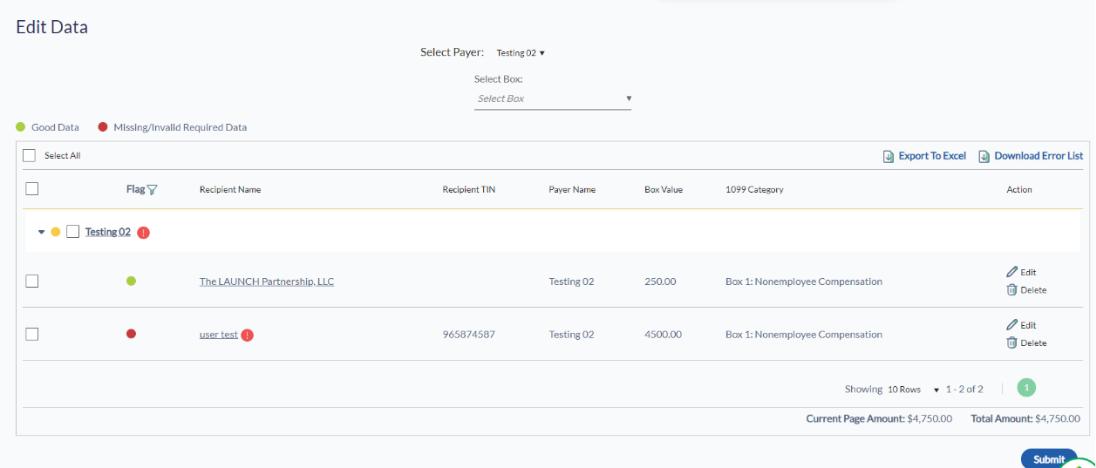The height and width of the screenshot is (468, 1096).
Task: Click the Edit Data page heading
Action: [x=52, y=27]
